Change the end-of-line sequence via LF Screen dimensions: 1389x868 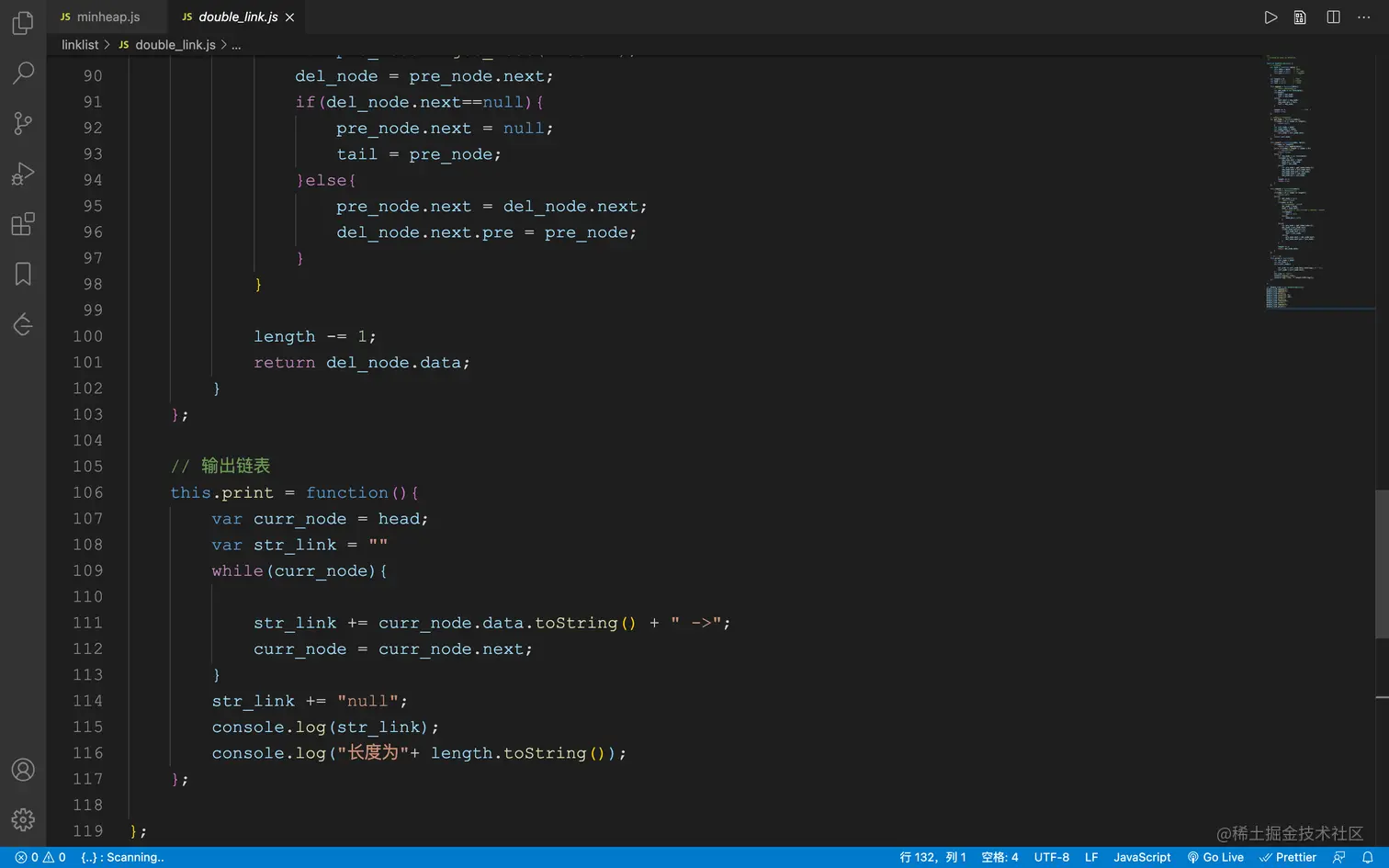click(1091, 857)
